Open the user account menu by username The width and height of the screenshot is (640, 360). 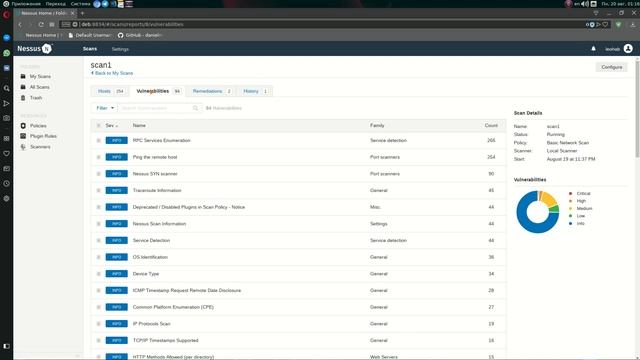(612, 49)
